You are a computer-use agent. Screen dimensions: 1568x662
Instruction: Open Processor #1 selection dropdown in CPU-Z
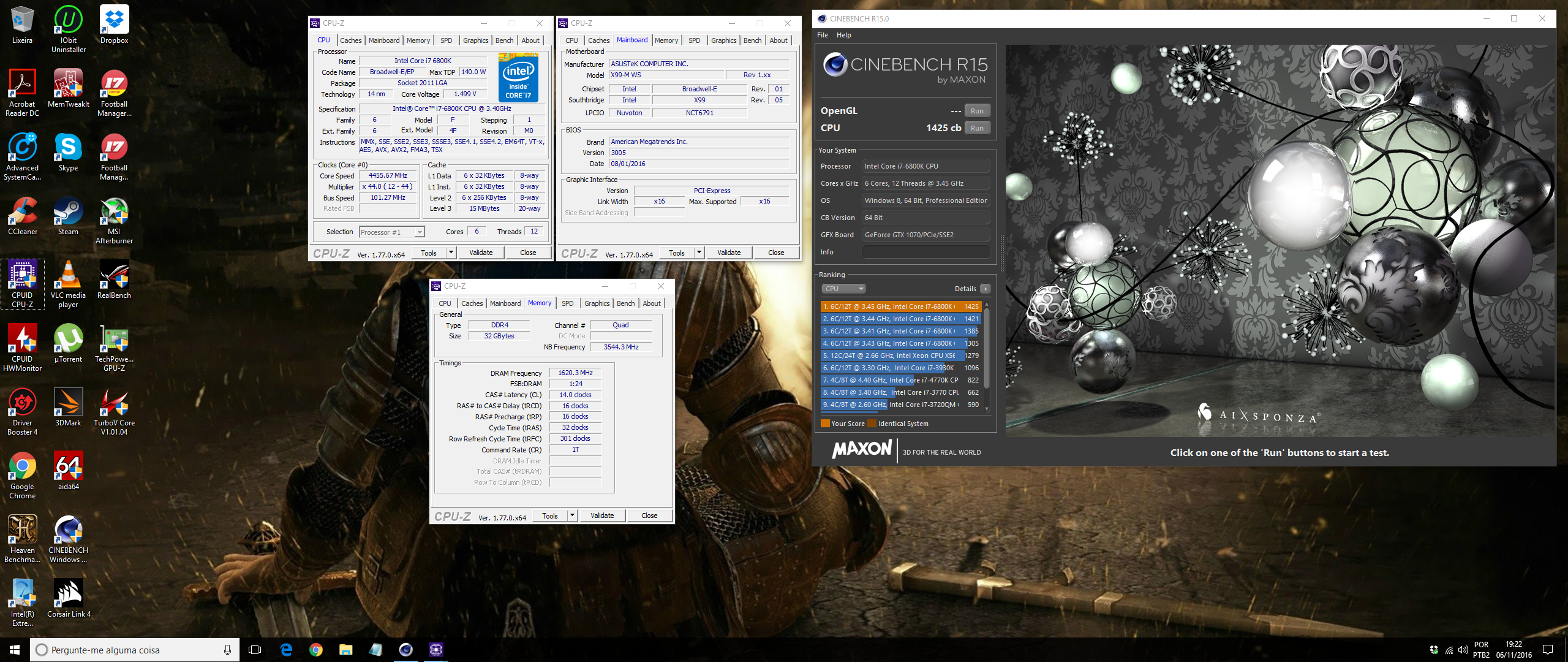[x=391, y=232]
